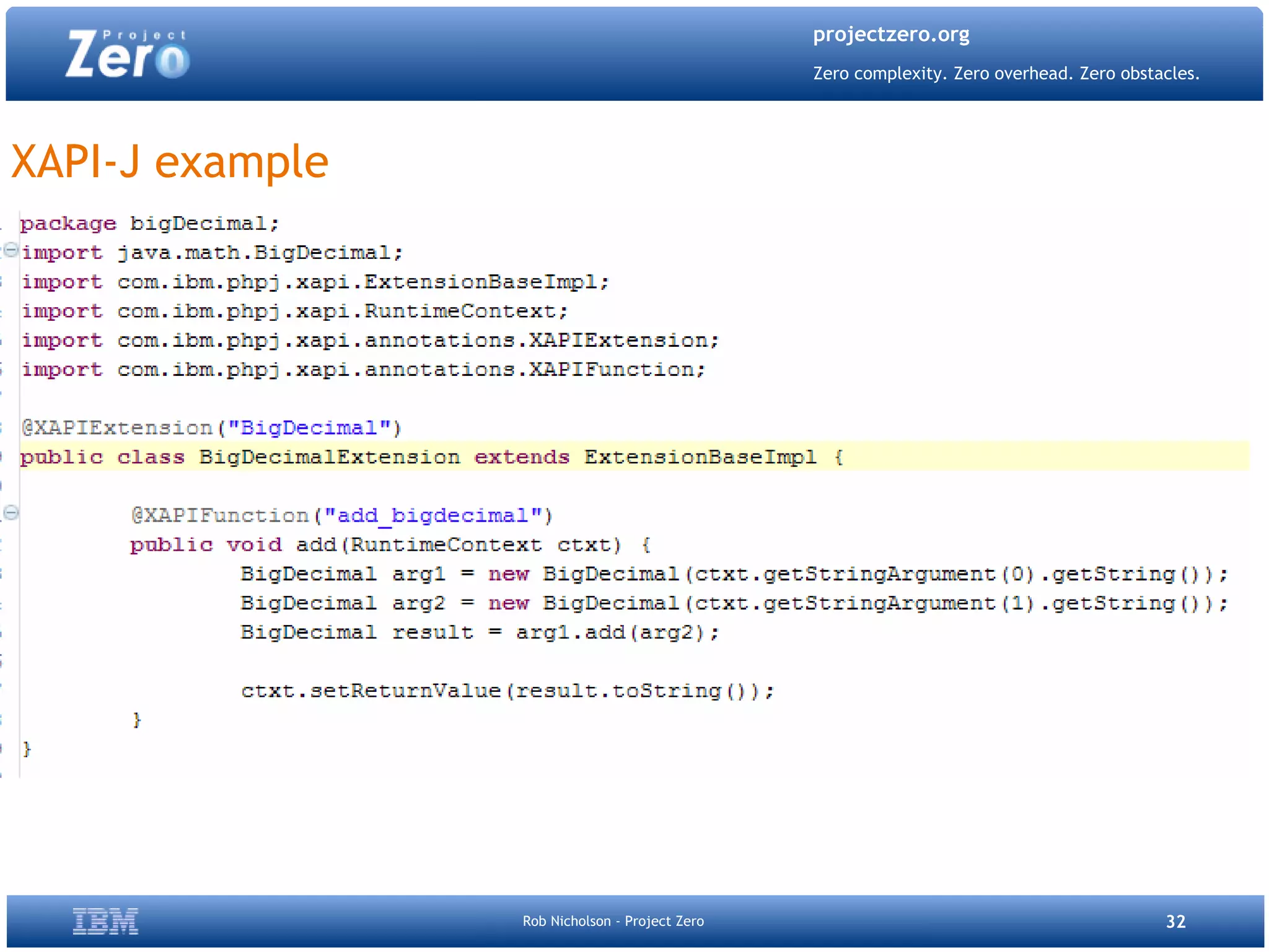1269x952 pixels.
Task: Click the annotations.XAPIFunction import line
Action: (364, 370)
